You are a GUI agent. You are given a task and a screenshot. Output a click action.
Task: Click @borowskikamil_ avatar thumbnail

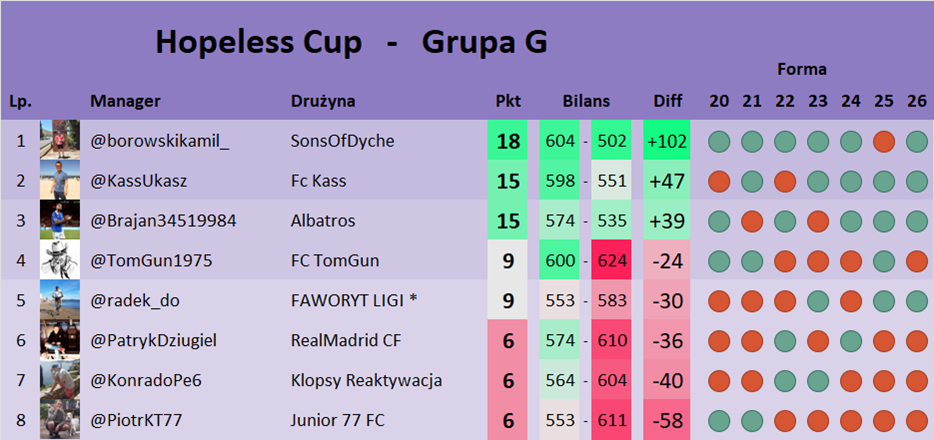pos(59,141)
